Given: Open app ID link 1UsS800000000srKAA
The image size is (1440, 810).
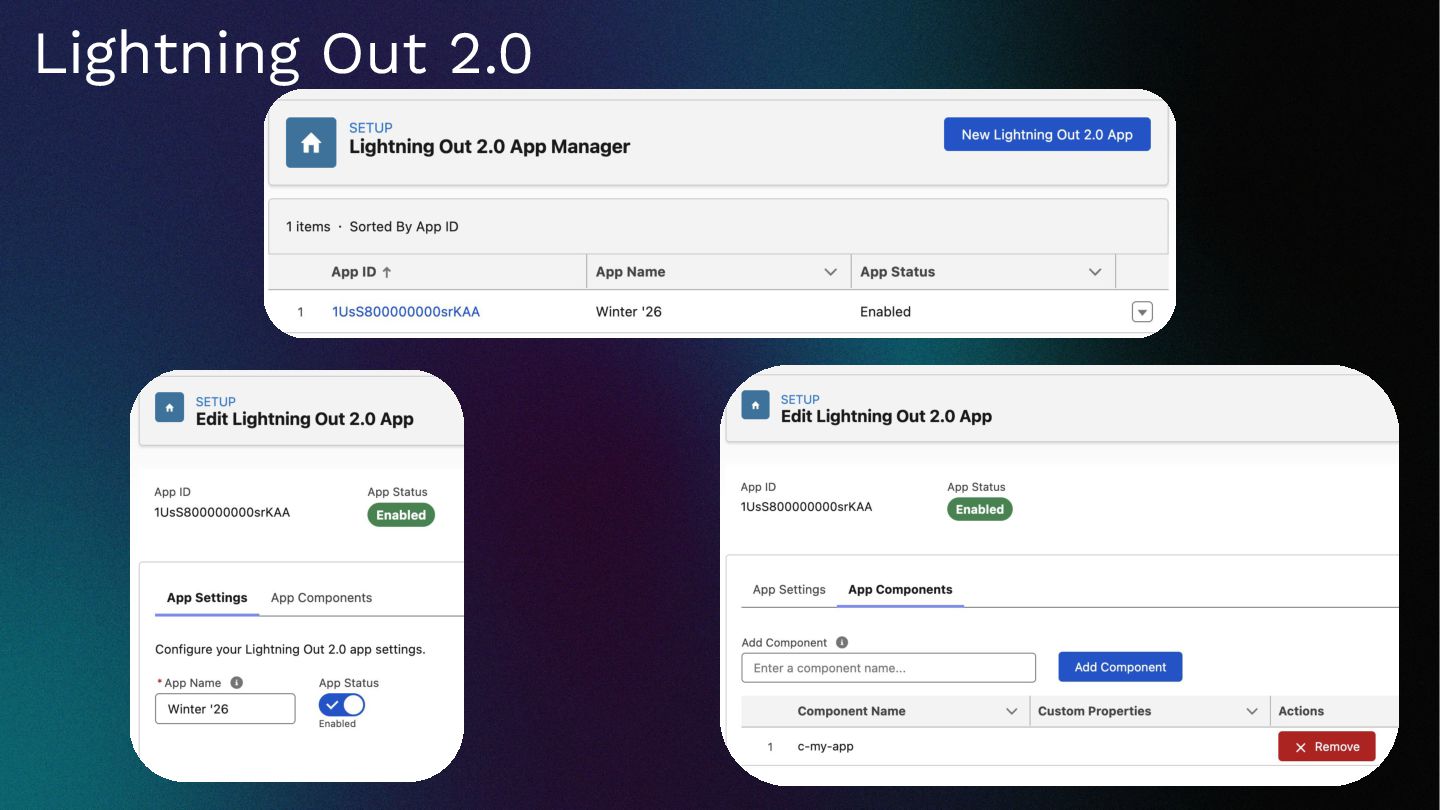Looking at the screenshot, I should click(406, 312).
